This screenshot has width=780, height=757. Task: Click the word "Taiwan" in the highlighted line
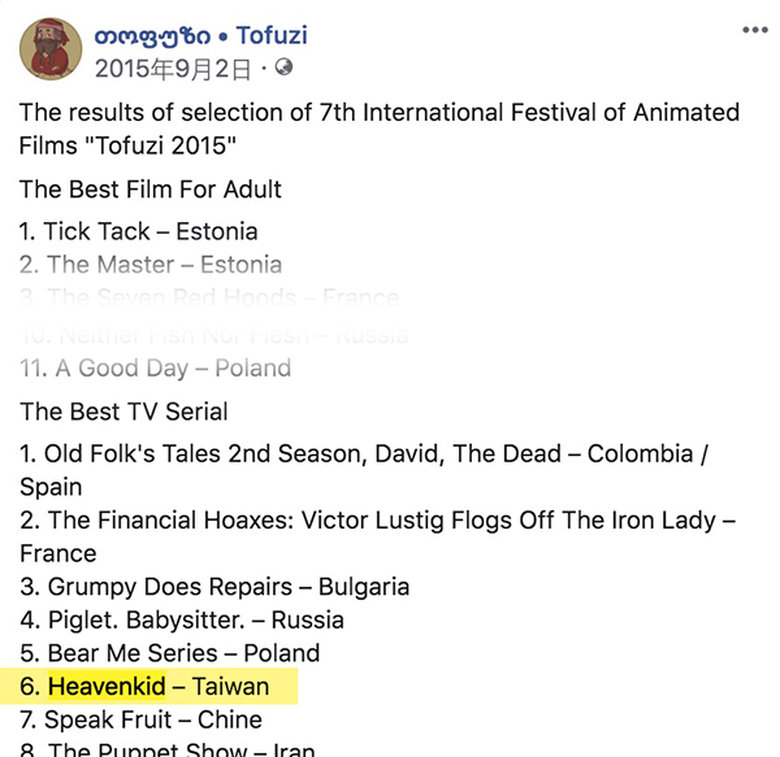(x=231, y=687)
